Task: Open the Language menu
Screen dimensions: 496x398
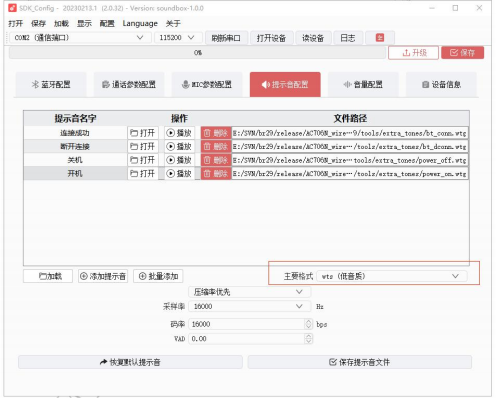Action: [140, 24]
